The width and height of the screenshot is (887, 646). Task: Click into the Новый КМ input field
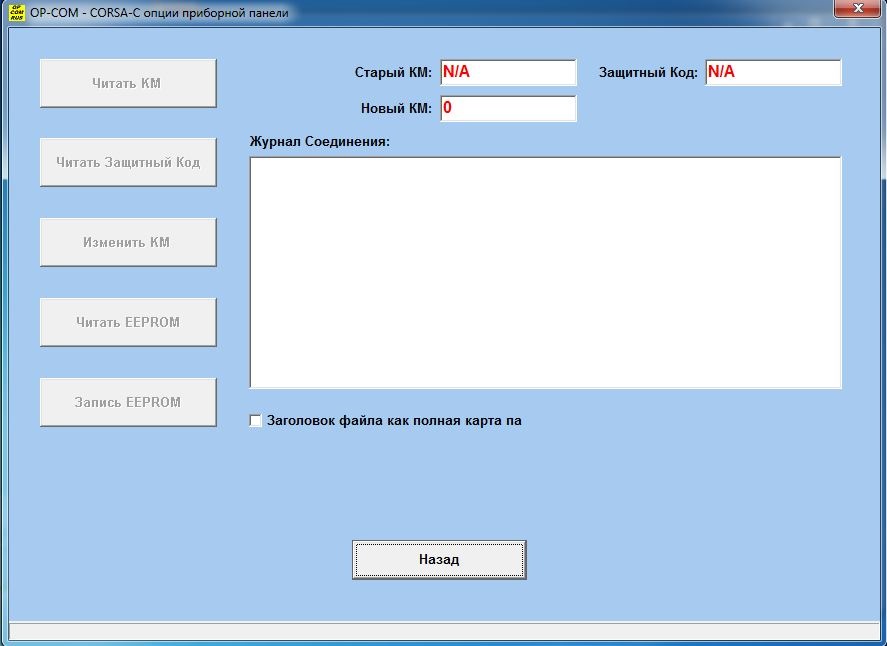[x=509, y=109]
